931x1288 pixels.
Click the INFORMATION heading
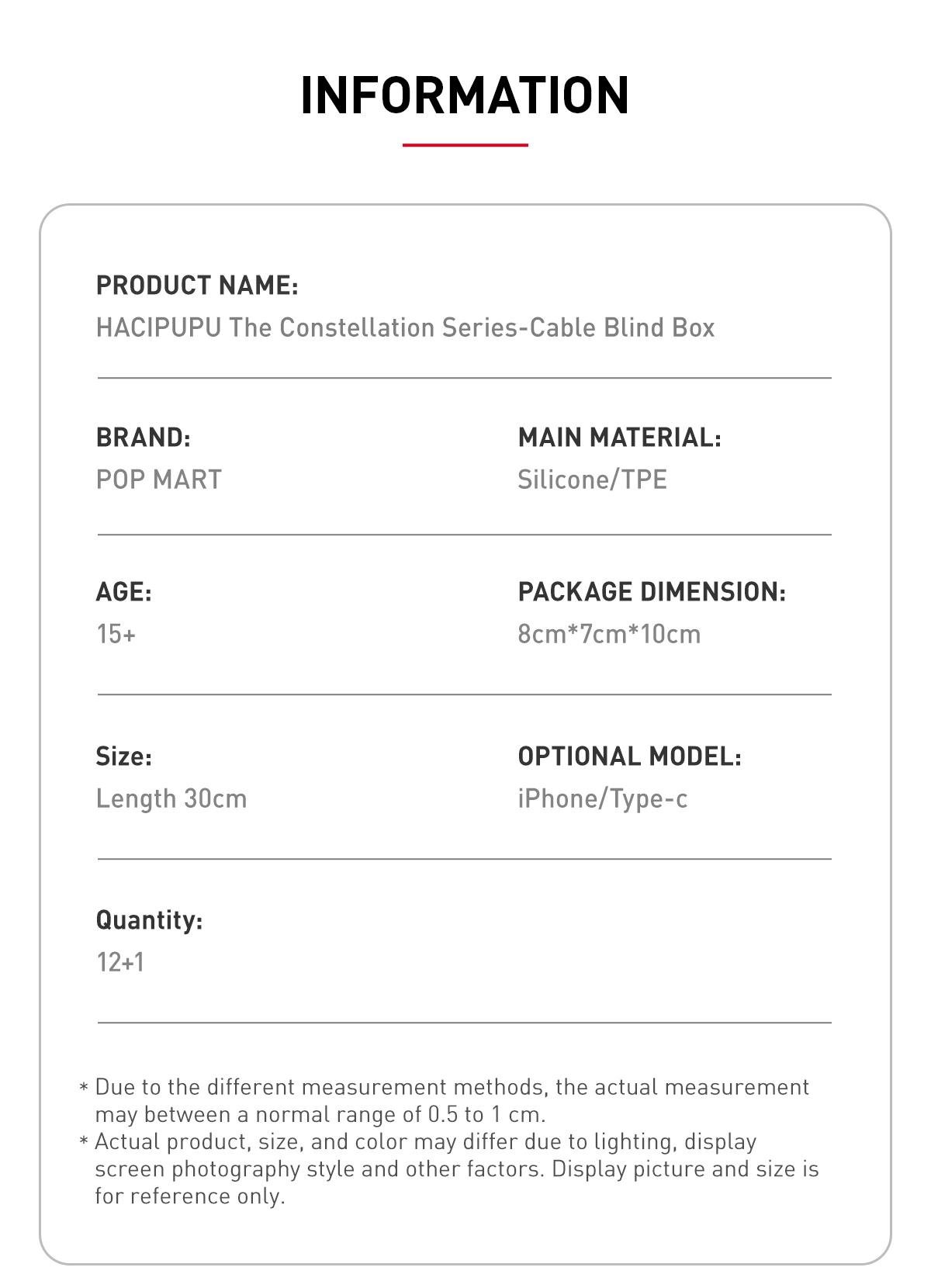(x=465, y=95)
